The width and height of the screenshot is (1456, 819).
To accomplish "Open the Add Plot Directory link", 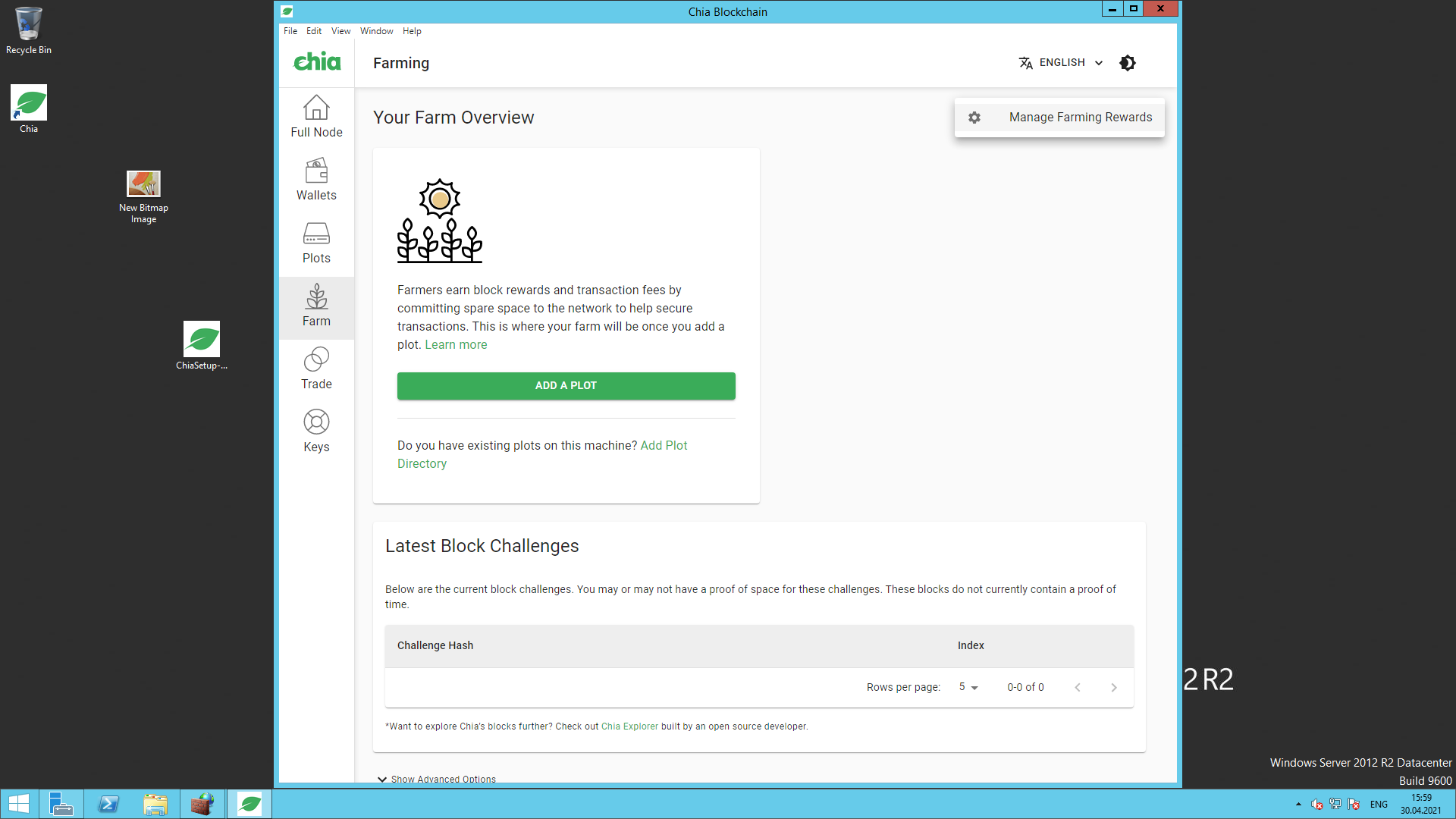I will tap(542, 454).
